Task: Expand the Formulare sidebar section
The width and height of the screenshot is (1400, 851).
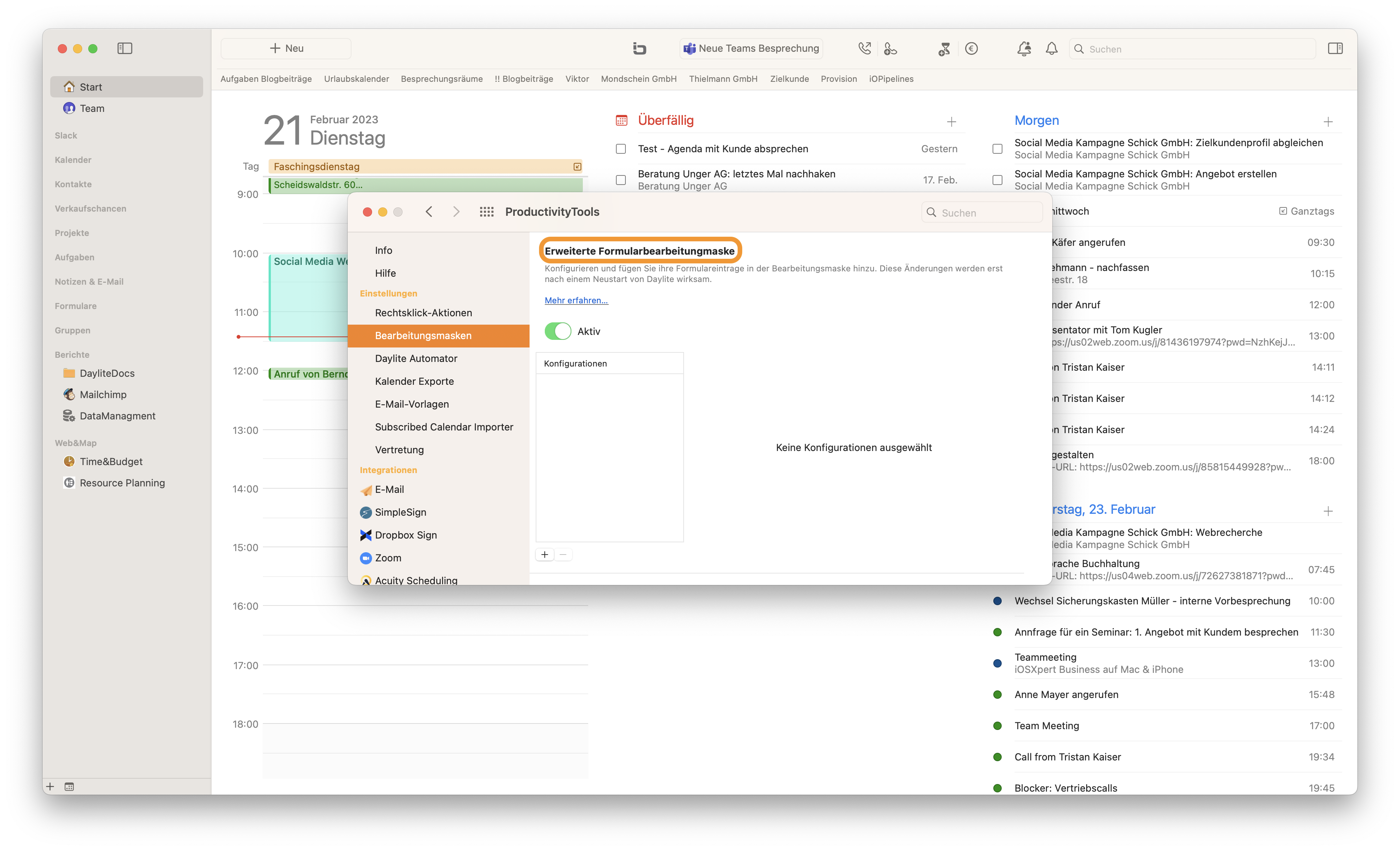Action: [x=76, y=306]
